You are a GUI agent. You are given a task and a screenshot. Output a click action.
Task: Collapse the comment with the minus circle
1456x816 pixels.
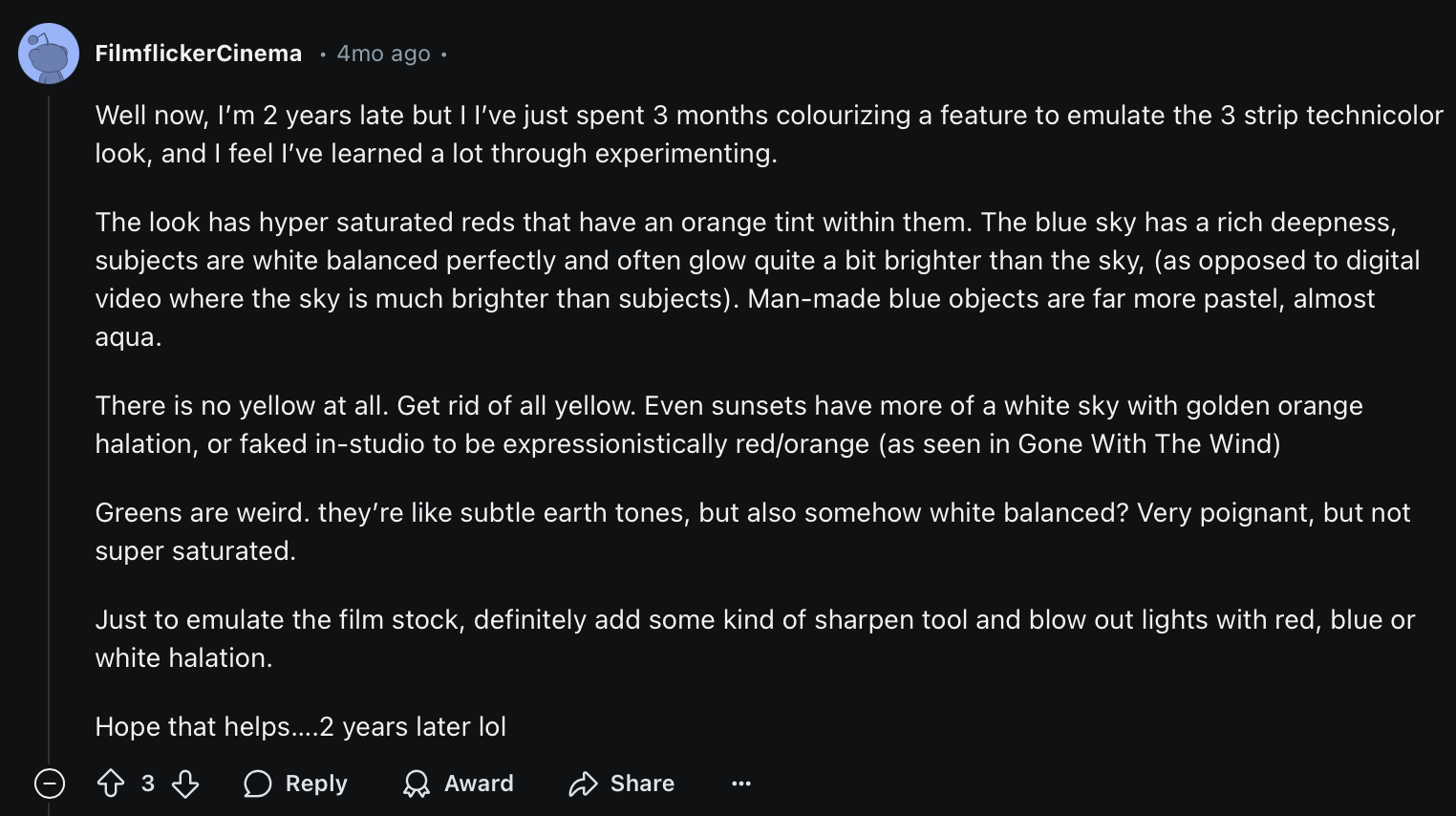point(50,784)
